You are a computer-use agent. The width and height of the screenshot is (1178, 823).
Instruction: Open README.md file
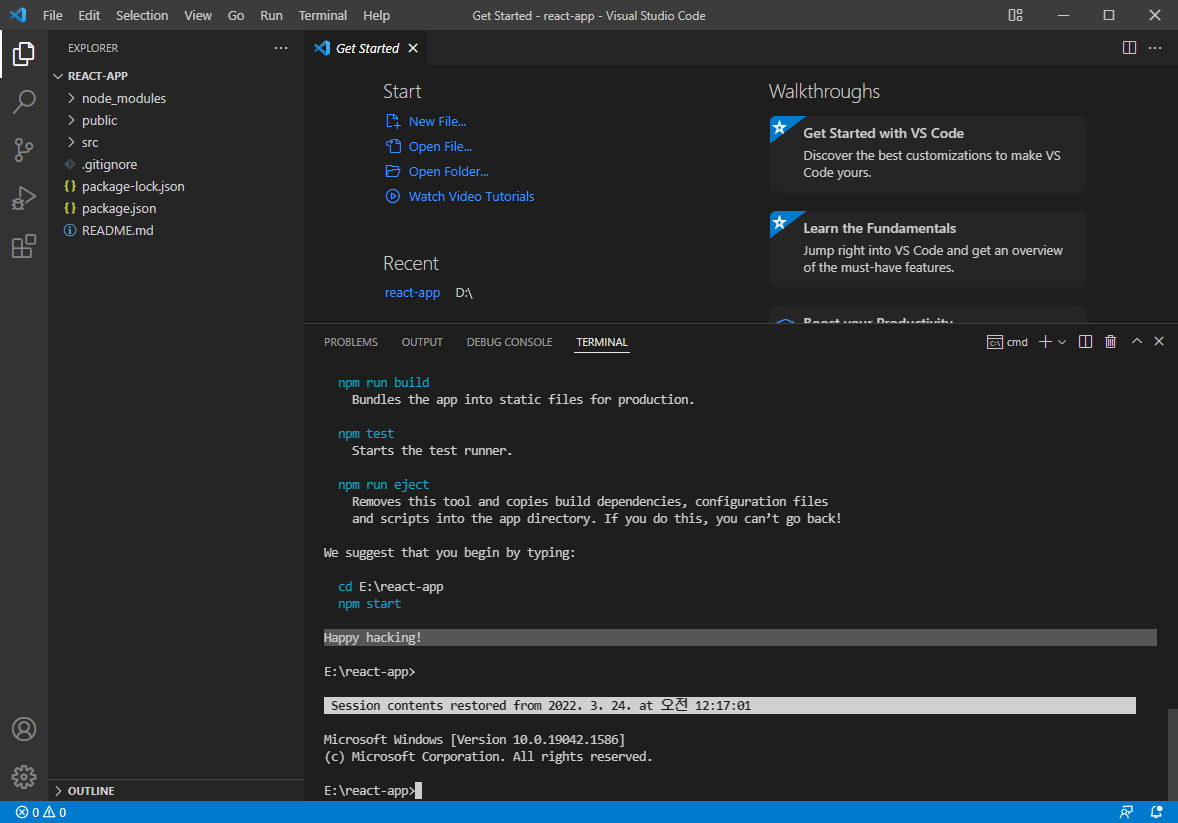click(x=176, y=230)
